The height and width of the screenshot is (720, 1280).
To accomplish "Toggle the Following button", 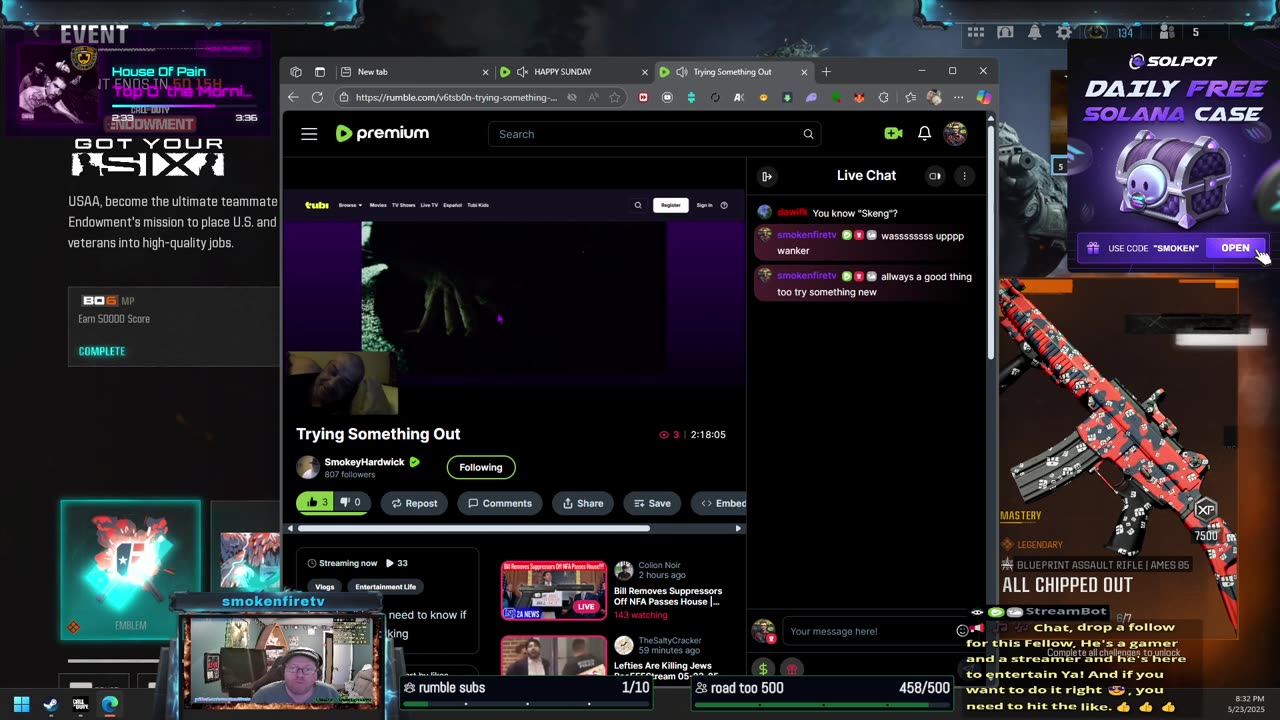I will coord(481,467).
